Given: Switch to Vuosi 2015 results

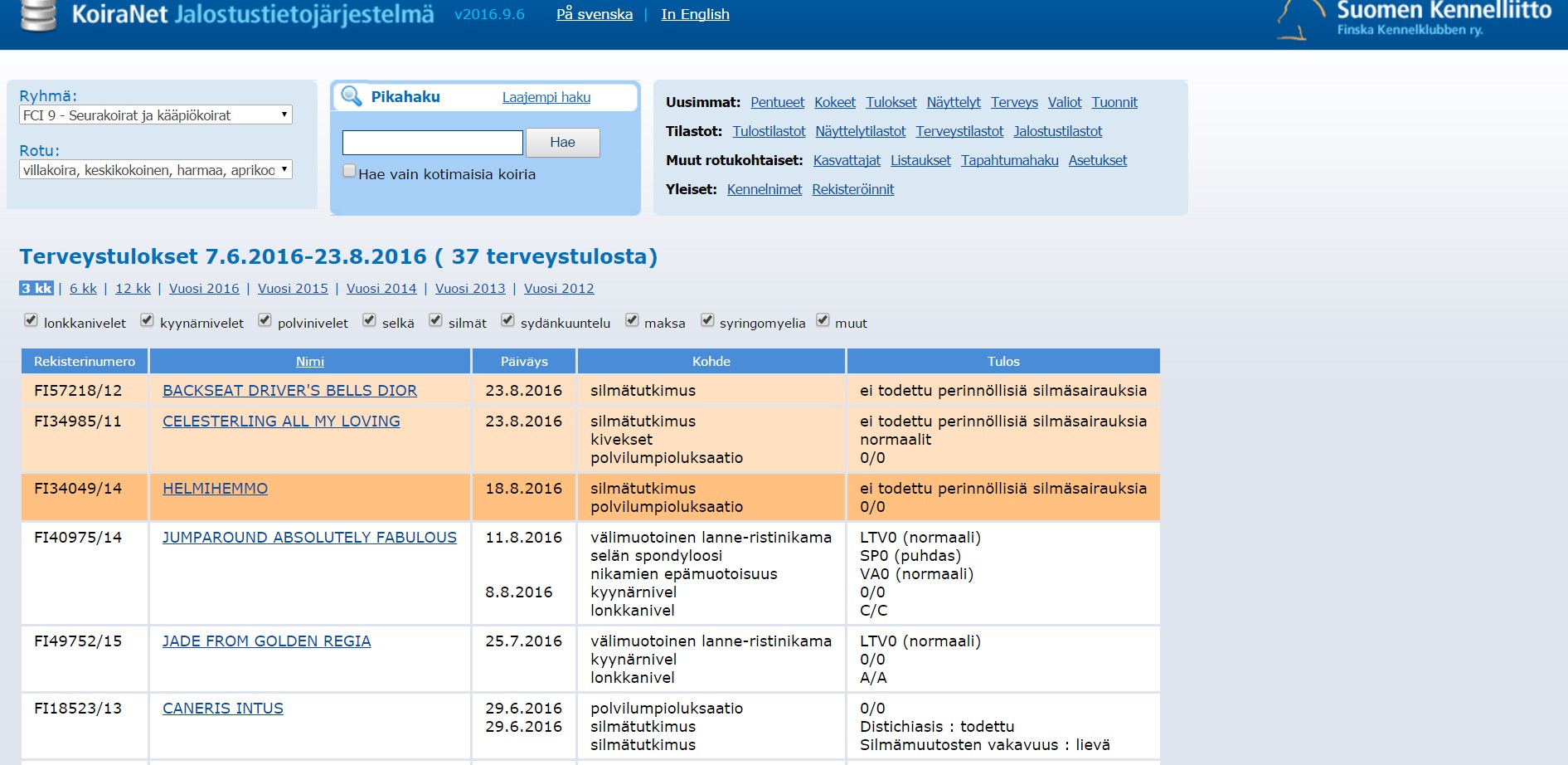Looking at the screenshot, I should [x=293, y=289].
